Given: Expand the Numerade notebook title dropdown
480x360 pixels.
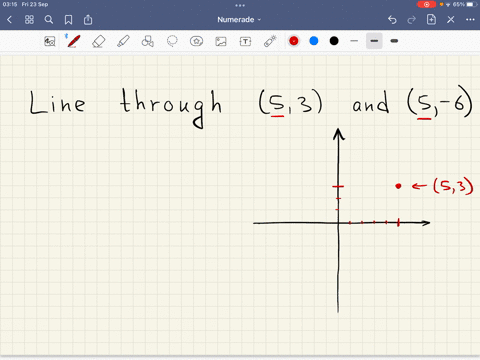Looking at the screenshot, I should 239,20.
